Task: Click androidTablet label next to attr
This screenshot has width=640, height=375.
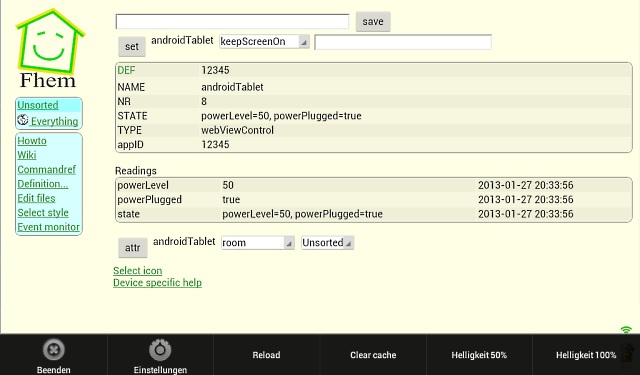Action: [184, 242]
